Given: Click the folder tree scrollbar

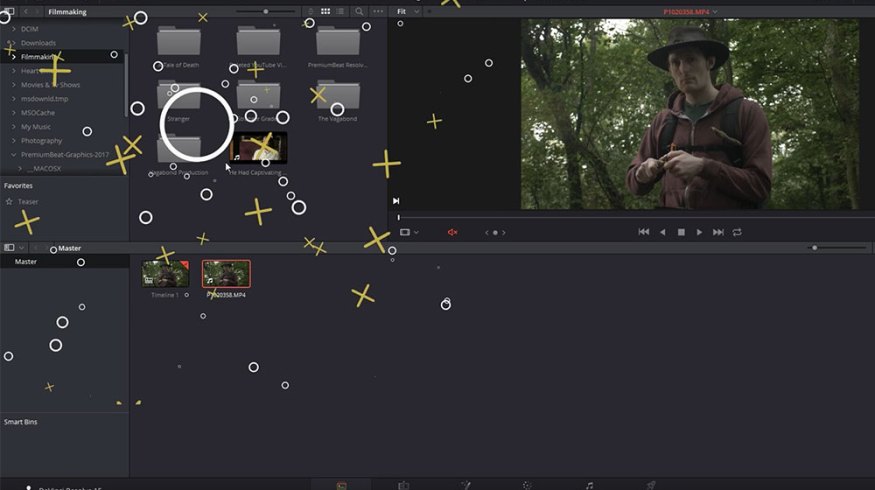Looking at the screenshot, I should click(x=126, y=84).
